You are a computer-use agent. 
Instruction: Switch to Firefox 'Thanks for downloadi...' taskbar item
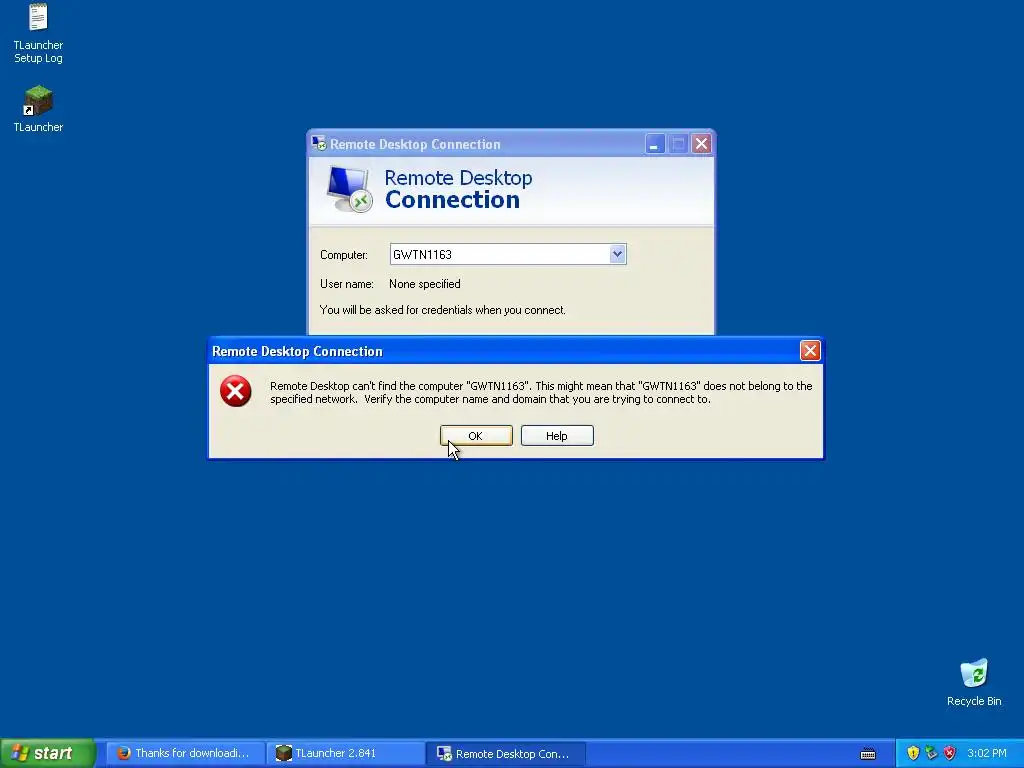[185, 753]
